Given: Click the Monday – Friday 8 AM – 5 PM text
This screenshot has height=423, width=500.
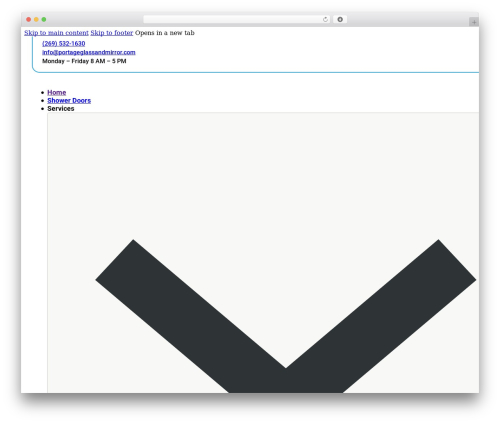Looking at the screenshot, I should tap(84, 61).
